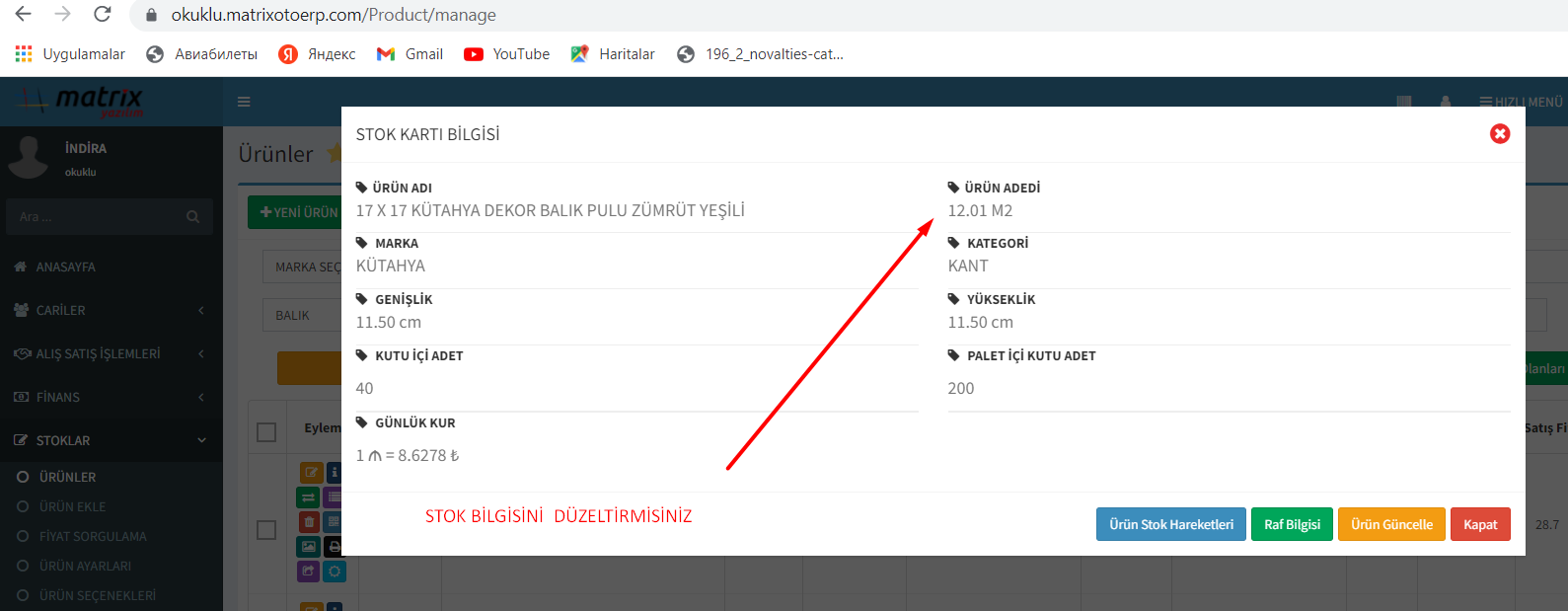Reload the page with browser refresh icon

coord(103,15)
